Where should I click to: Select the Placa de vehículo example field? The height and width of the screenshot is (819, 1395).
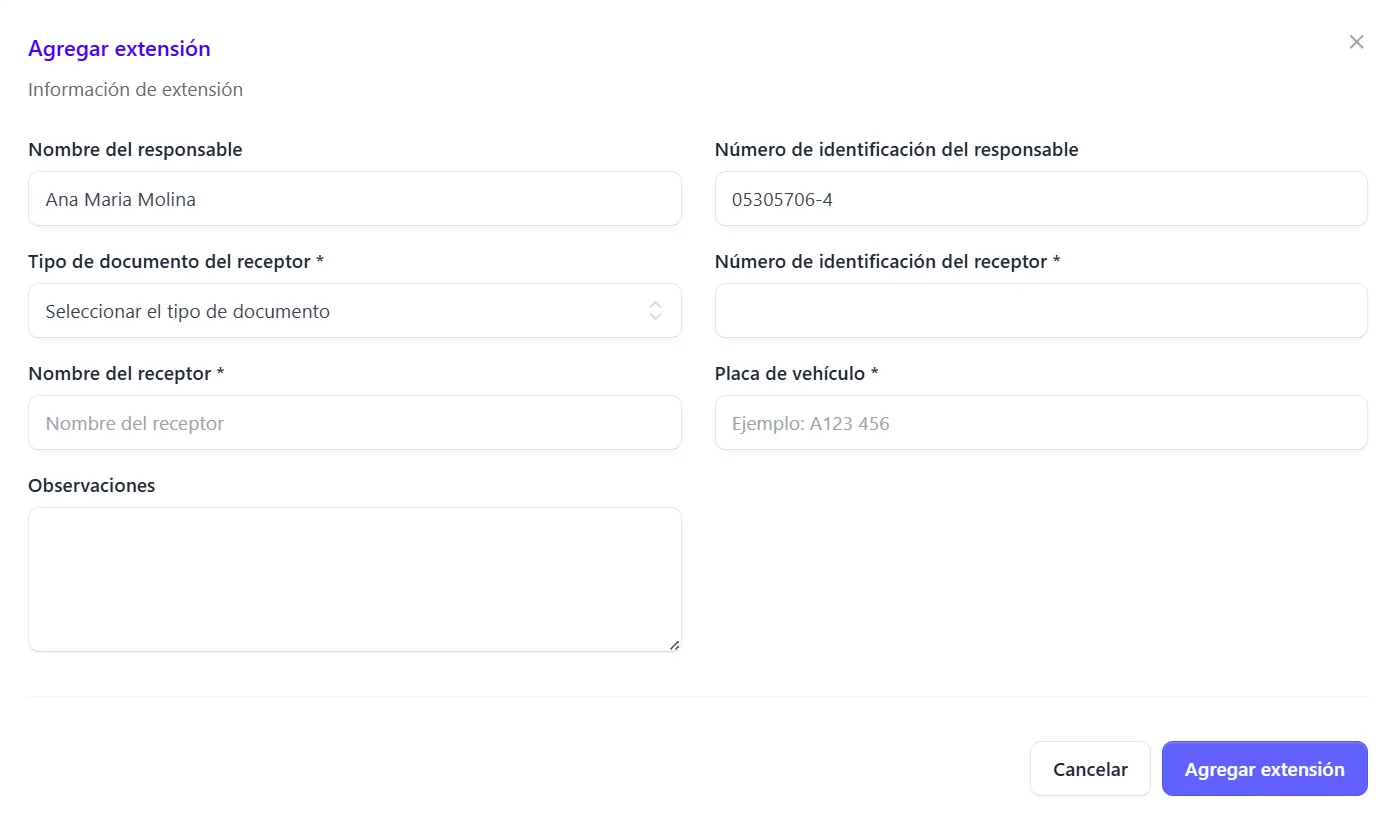coord(1041,423)
